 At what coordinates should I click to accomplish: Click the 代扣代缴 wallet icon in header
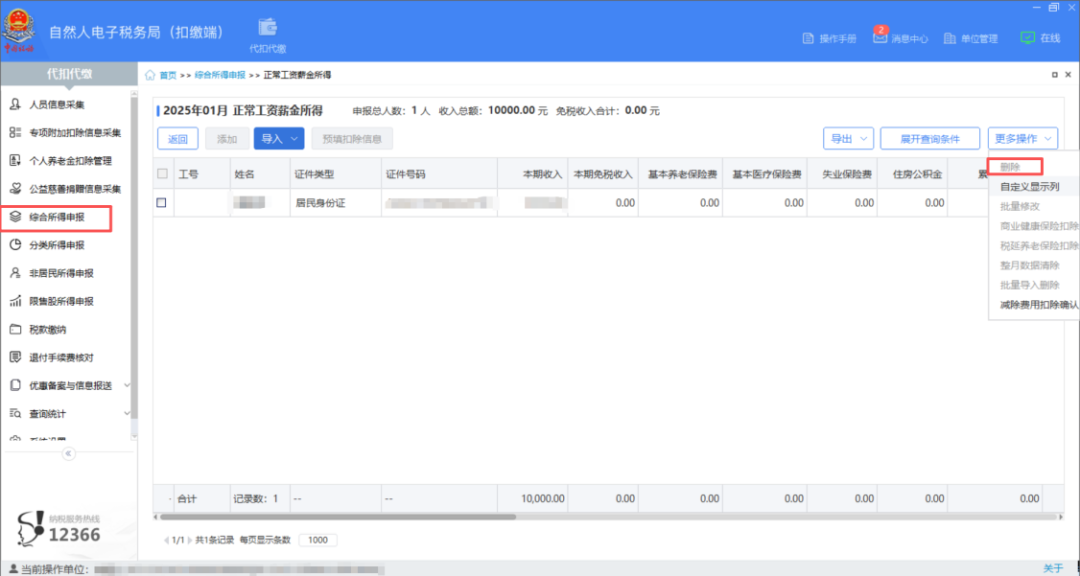267,27
